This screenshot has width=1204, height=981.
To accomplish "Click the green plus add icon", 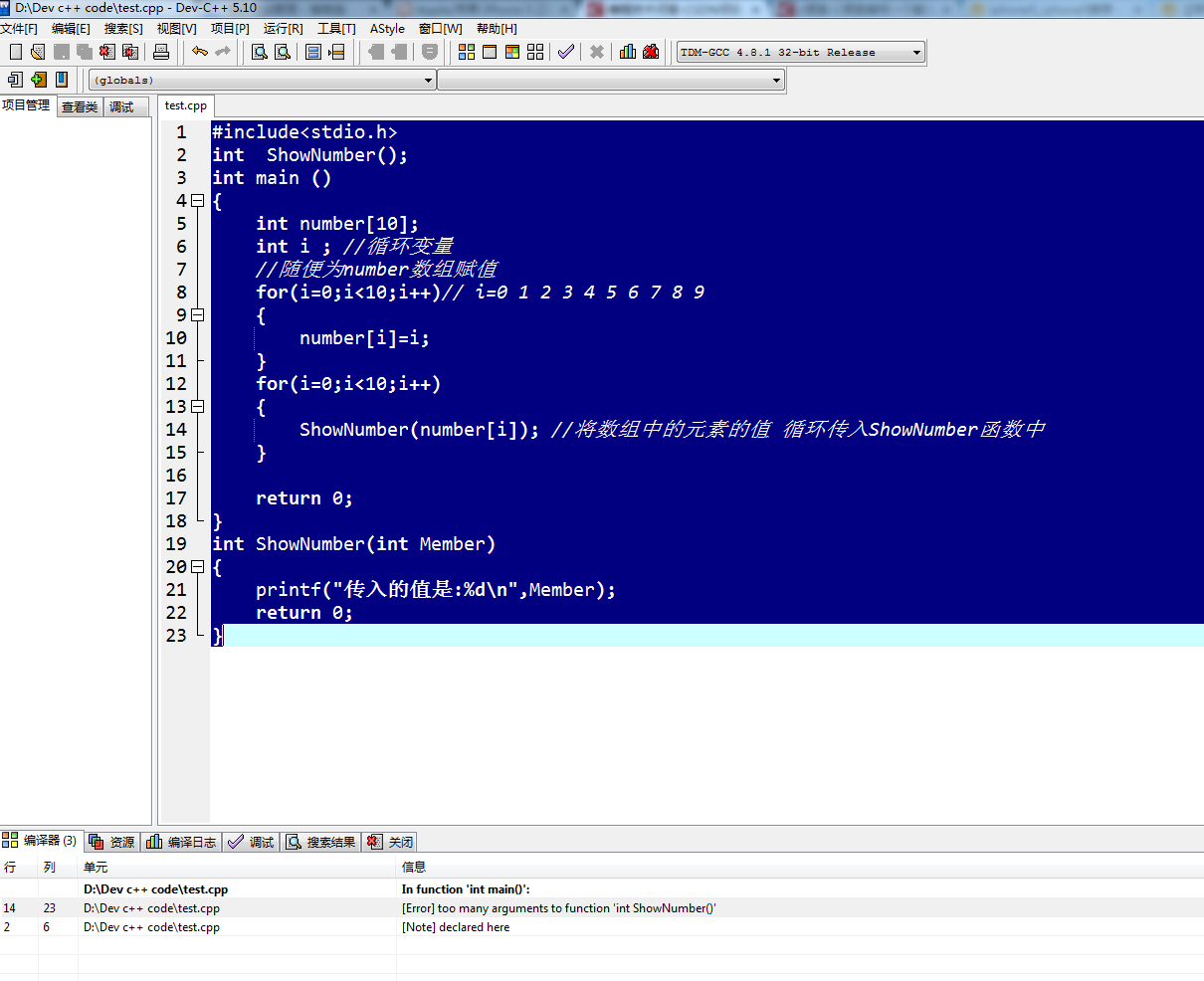I will [38, 80].
